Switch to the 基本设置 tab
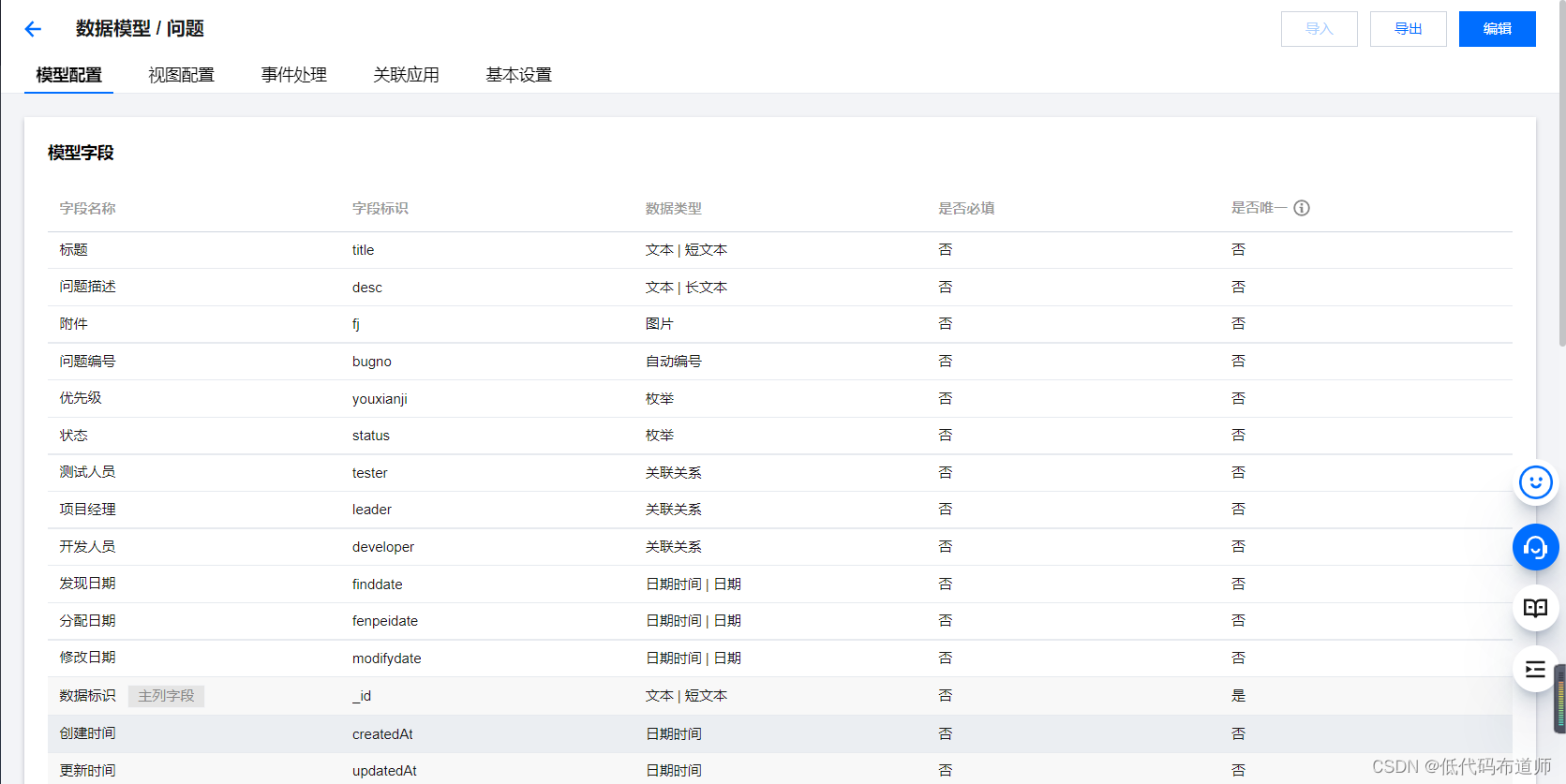This screenshot has width=1566, height=784. point(519,75)
